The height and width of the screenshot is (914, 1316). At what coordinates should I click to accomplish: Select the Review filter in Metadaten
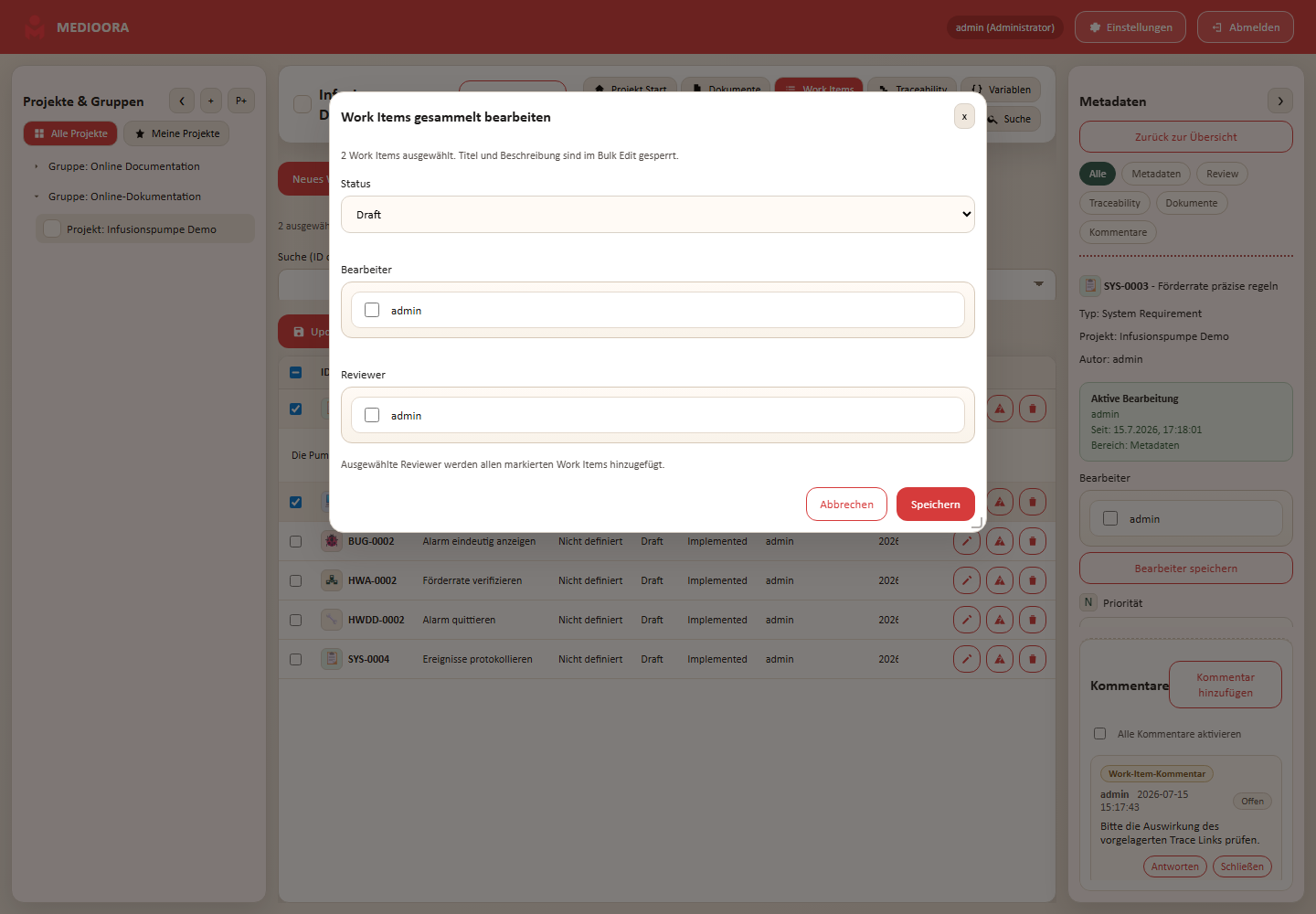1222,174
